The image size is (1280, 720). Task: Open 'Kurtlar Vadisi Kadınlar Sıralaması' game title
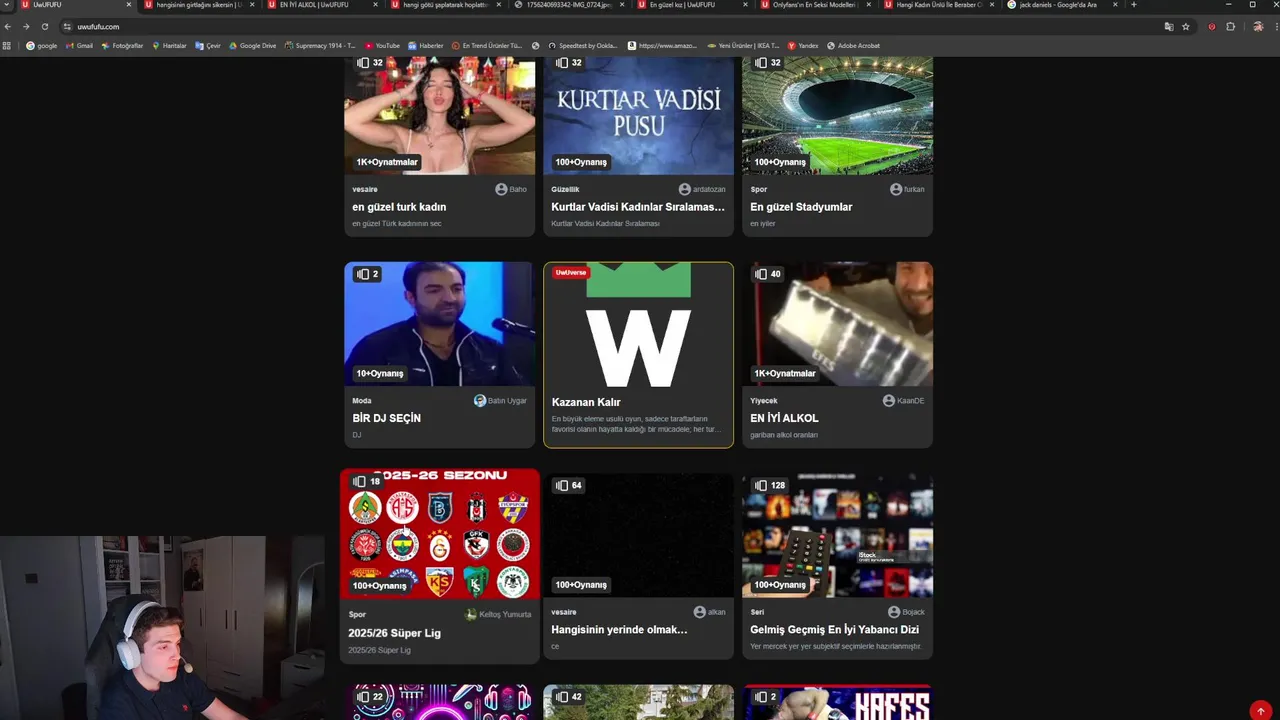(x=638, y=207)
